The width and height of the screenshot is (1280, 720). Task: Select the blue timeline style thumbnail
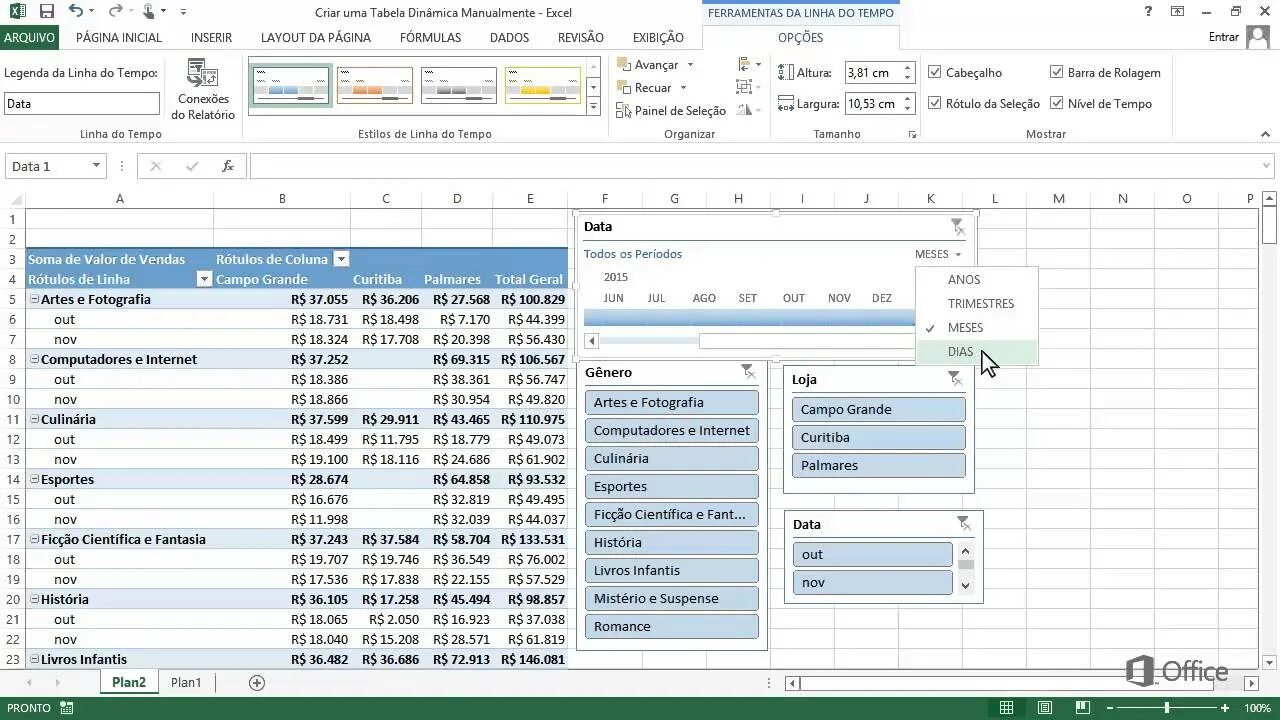point(291,86)
